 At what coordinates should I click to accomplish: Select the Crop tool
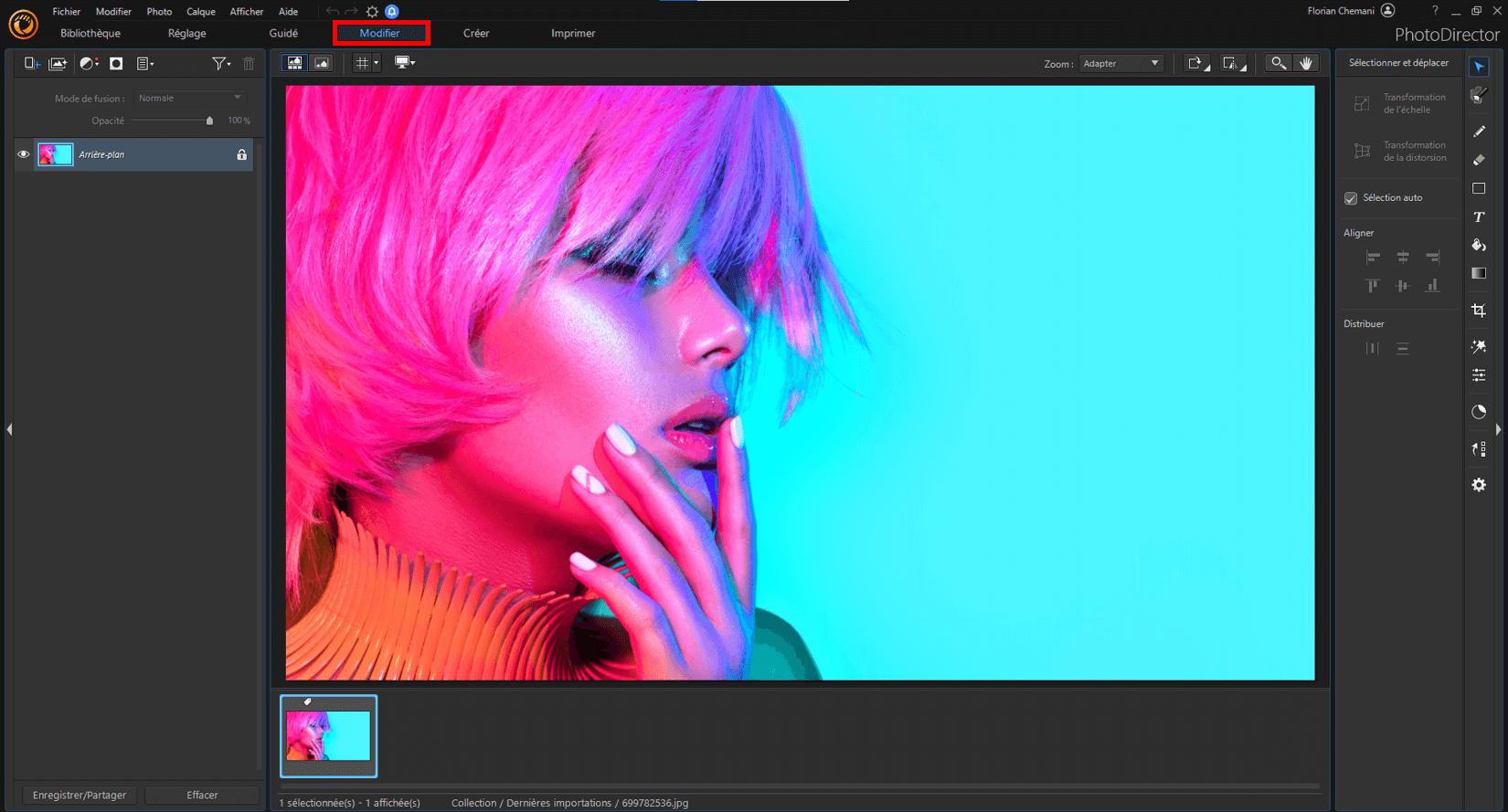pos(1479,311)
